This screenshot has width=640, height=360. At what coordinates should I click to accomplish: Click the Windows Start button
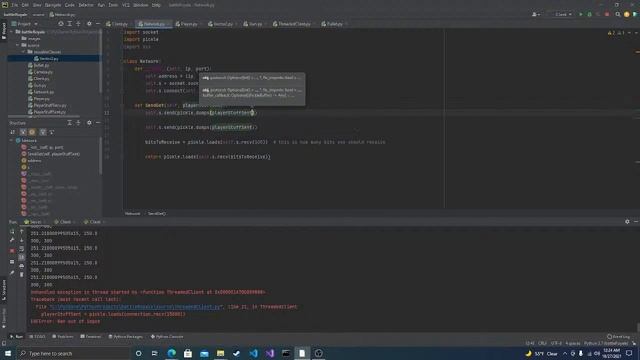[8, 353]
